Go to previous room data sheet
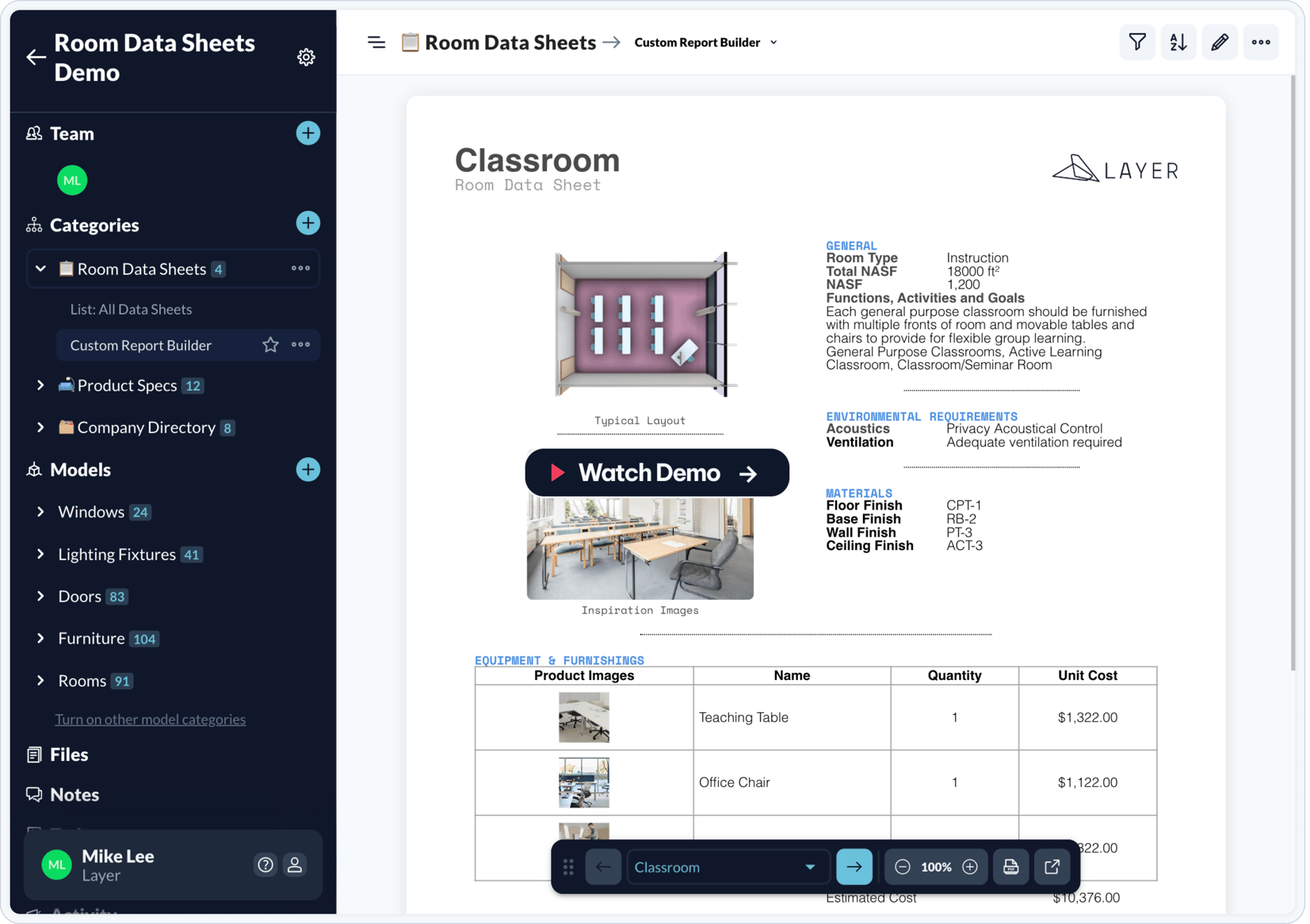The width and height of the screenshot is (1310, 924). point(603,867)
